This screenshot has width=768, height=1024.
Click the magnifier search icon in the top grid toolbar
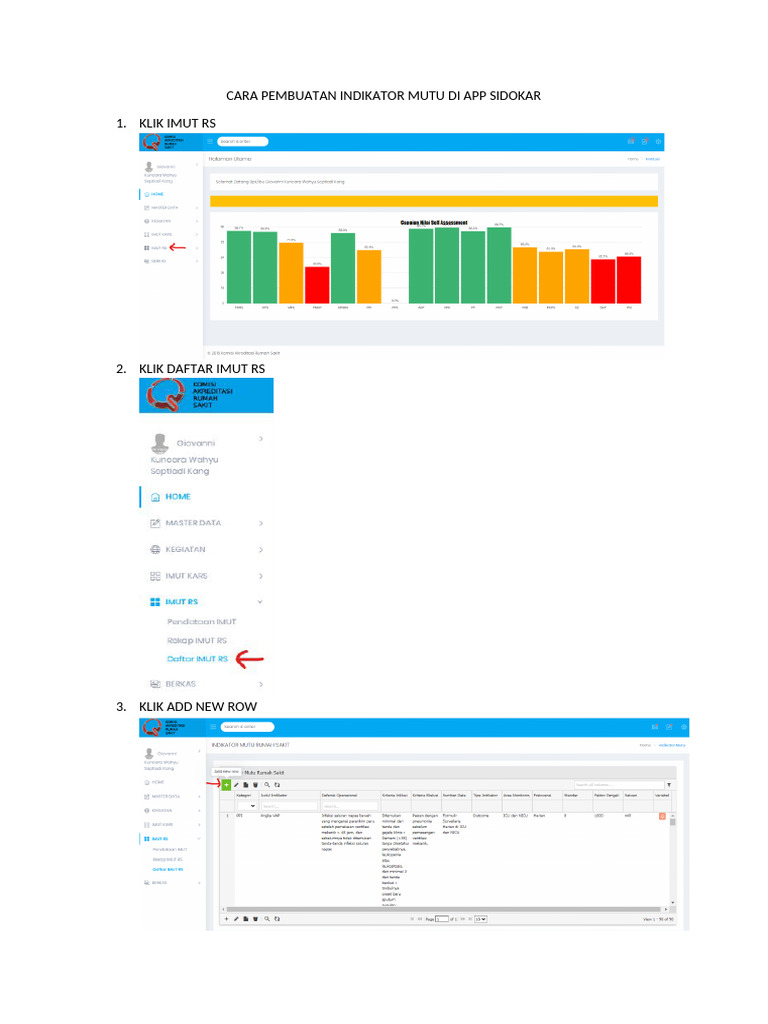point(267,785)
